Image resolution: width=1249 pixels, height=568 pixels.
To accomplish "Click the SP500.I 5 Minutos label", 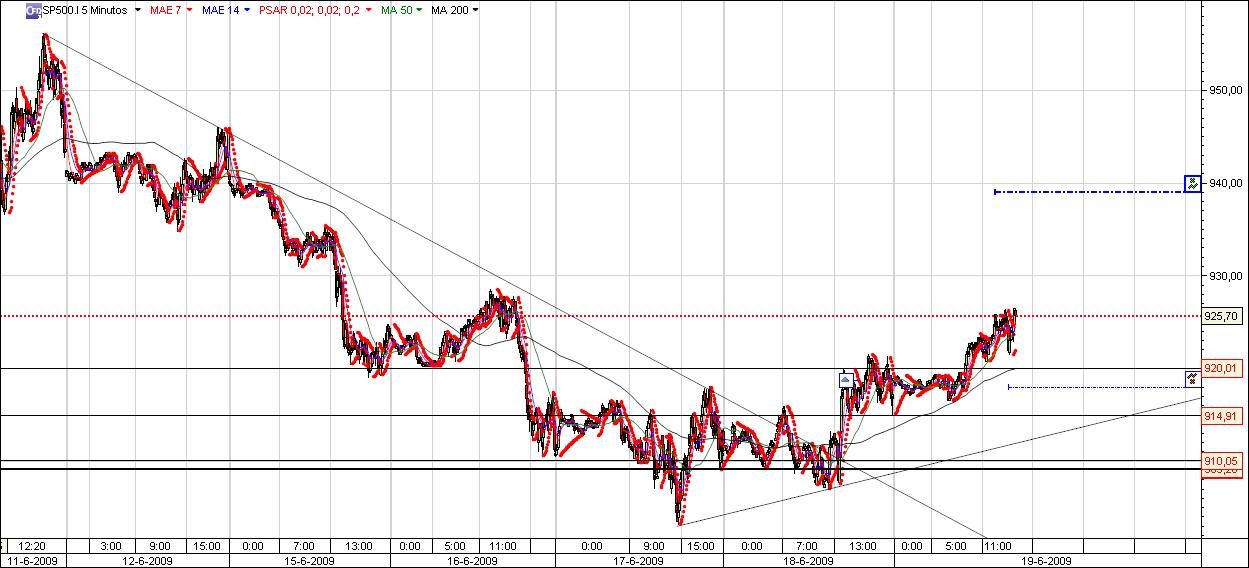I will point(86,10).
